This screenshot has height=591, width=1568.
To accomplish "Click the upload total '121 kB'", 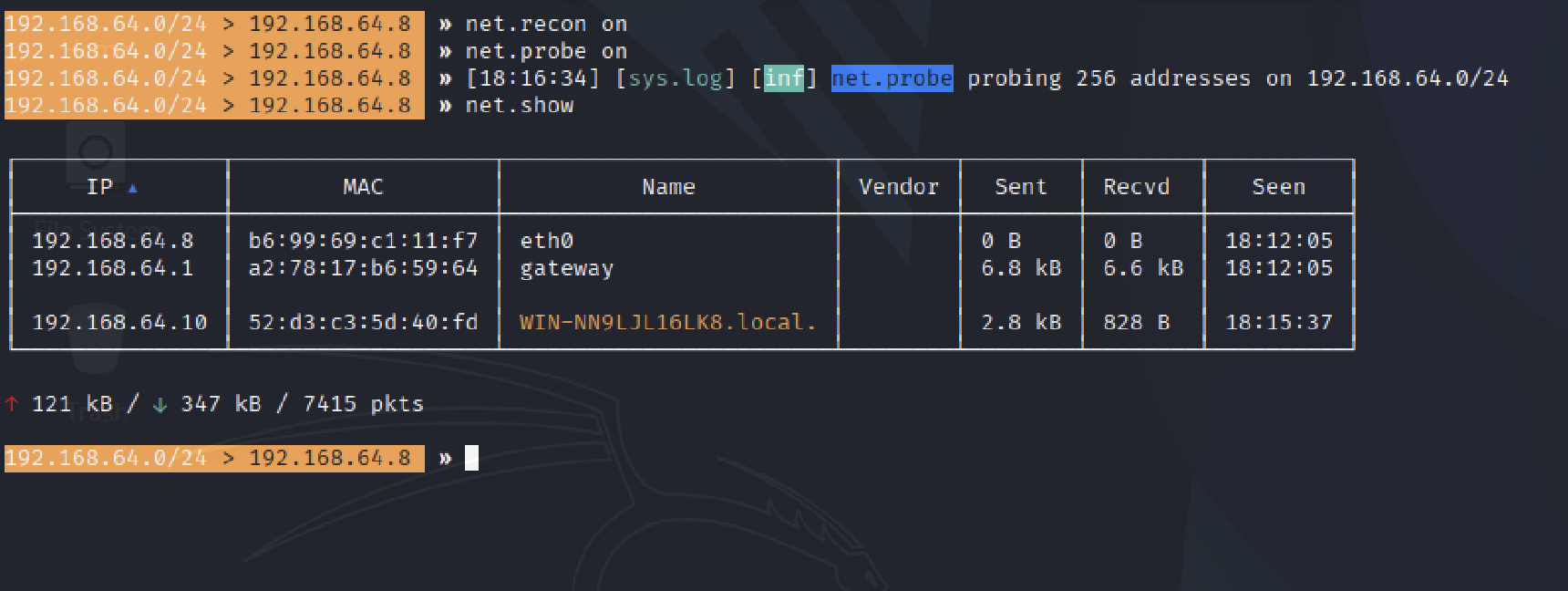I will (72, 404).
